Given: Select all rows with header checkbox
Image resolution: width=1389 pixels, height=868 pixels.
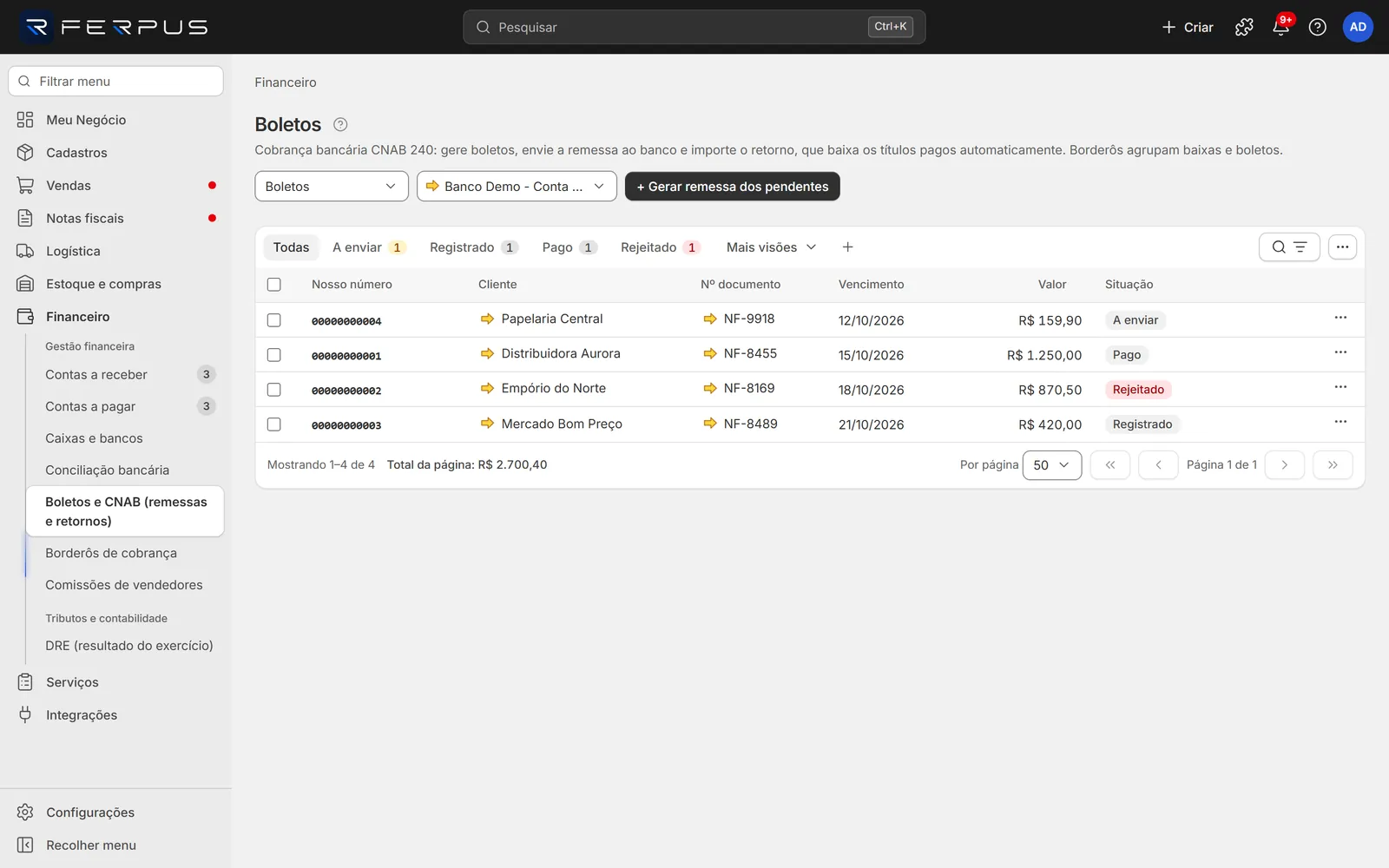Looking at the screenshot, I should tap(274, 285).
